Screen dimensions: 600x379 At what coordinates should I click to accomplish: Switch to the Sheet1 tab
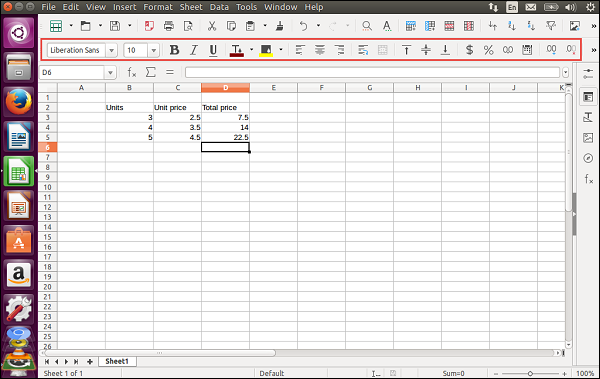[117, 361]
